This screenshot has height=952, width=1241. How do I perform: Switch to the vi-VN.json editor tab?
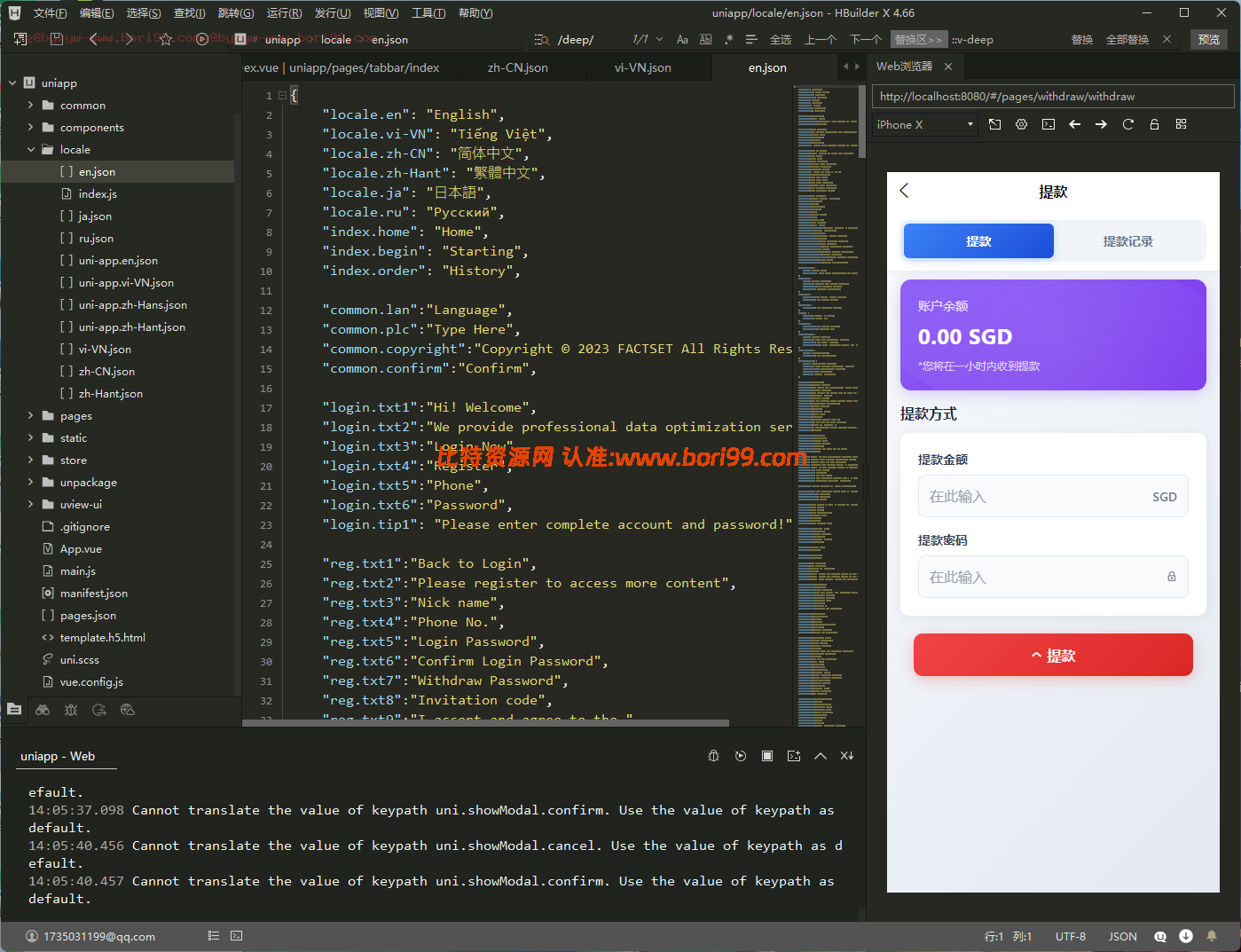(643, 67)
